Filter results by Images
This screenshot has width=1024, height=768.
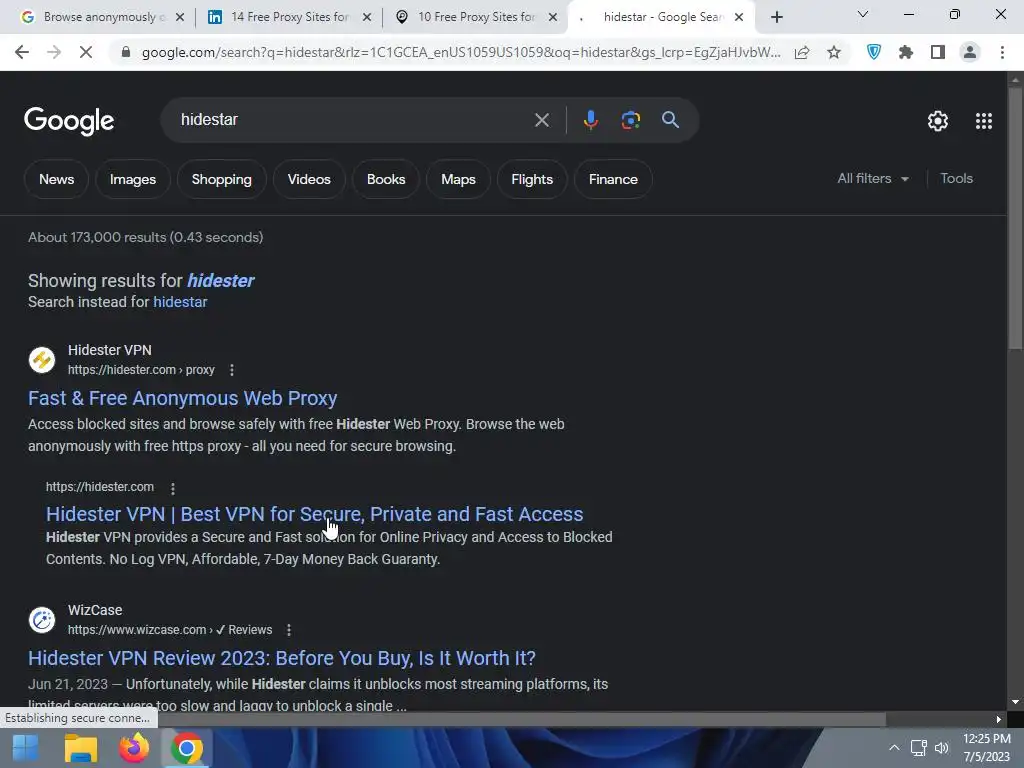point(133,179)
